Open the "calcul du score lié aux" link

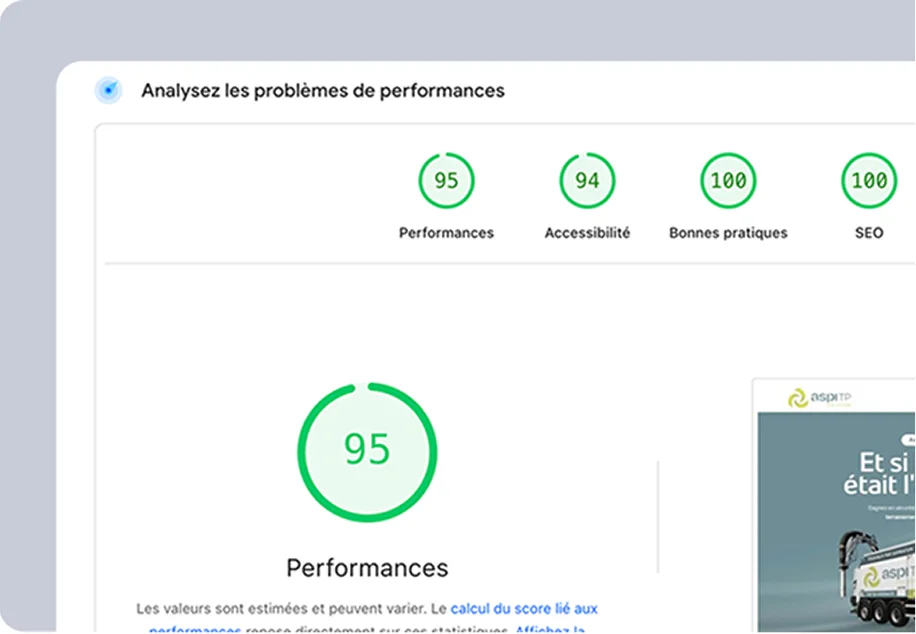point(524,608)
